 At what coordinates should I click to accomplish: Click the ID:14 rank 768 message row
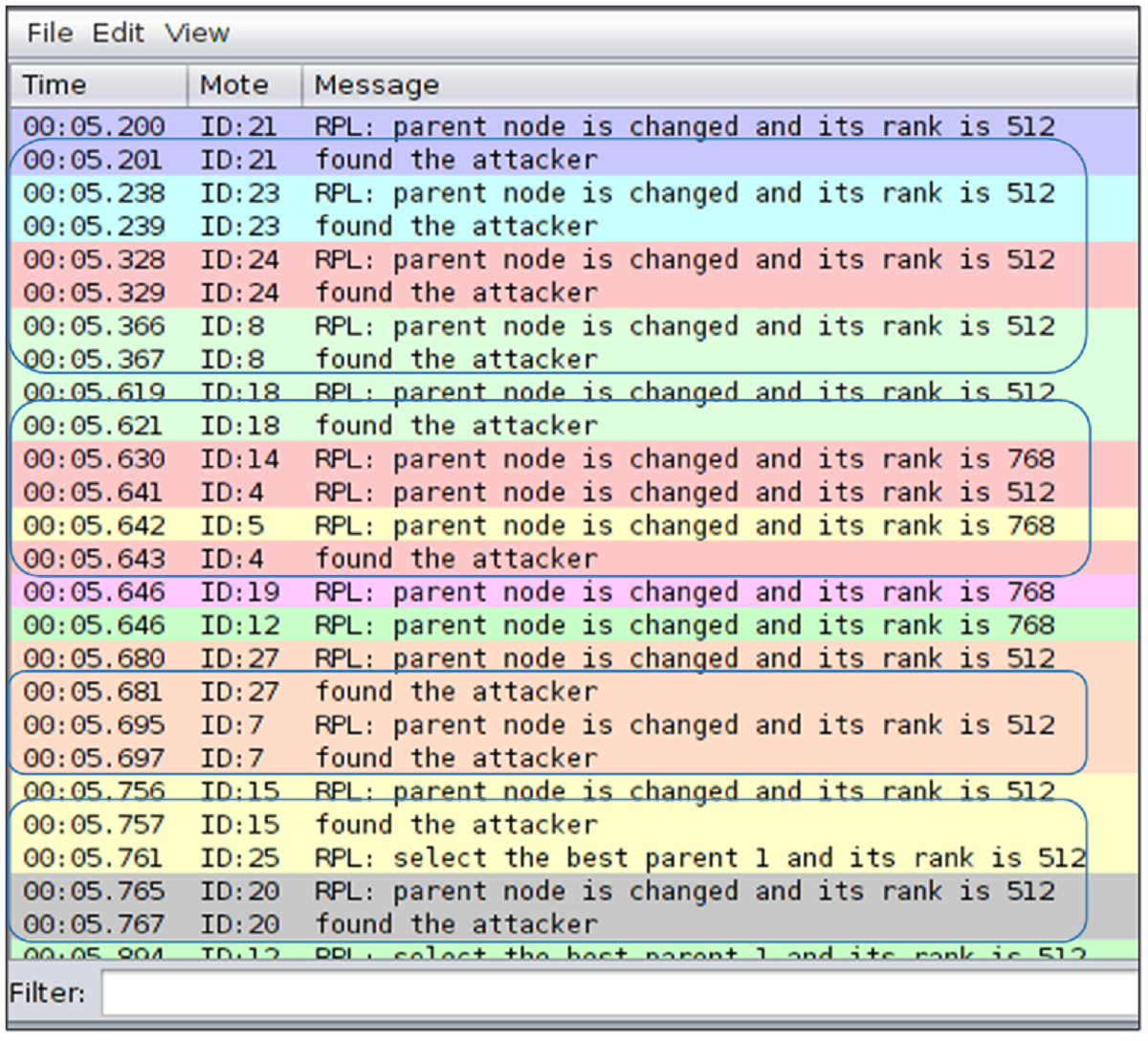[574, 459]
